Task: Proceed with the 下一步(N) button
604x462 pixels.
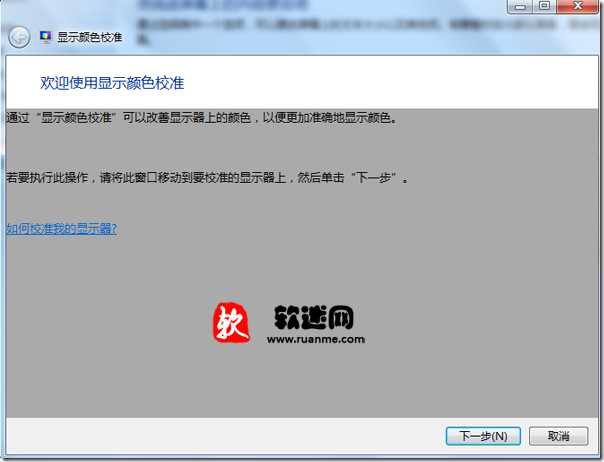Action: tap(483, 436)
